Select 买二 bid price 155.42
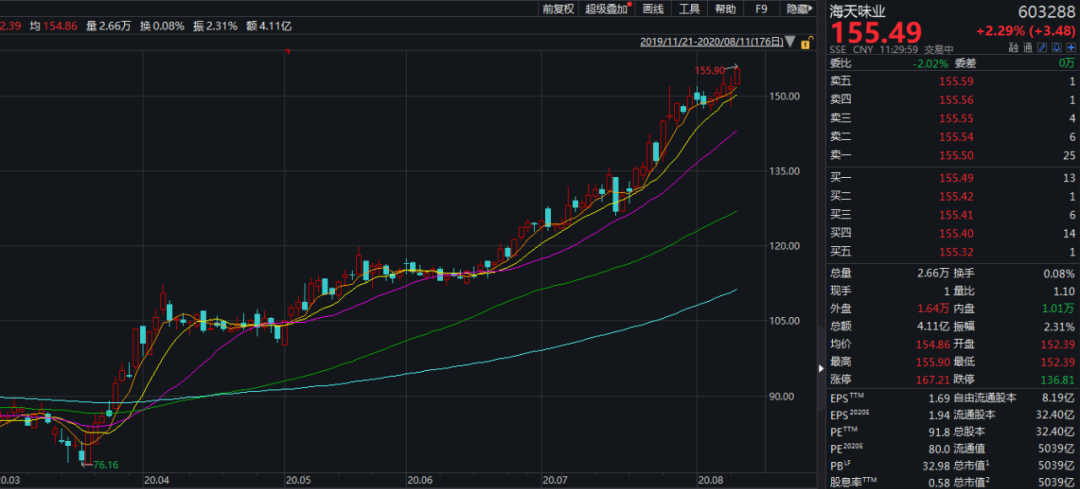Screen dimensions: 1080x489 click(957, 197)
